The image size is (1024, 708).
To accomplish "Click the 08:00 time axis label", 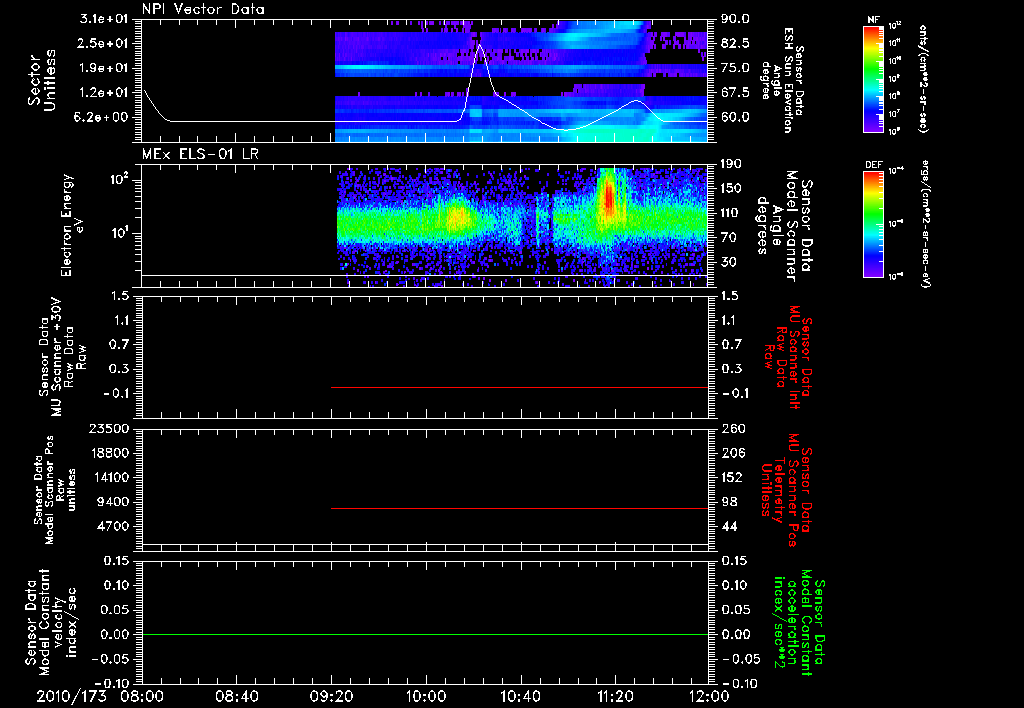I will pos(143,696).
